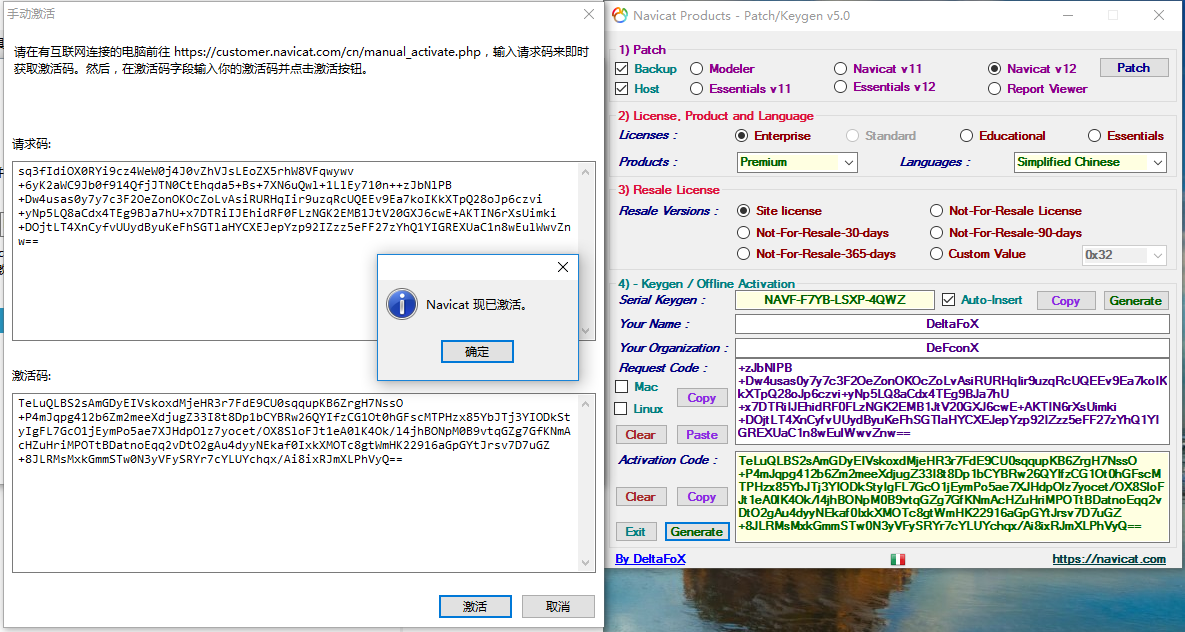Open the Products dropdown showing Premium

pos(797,162)
